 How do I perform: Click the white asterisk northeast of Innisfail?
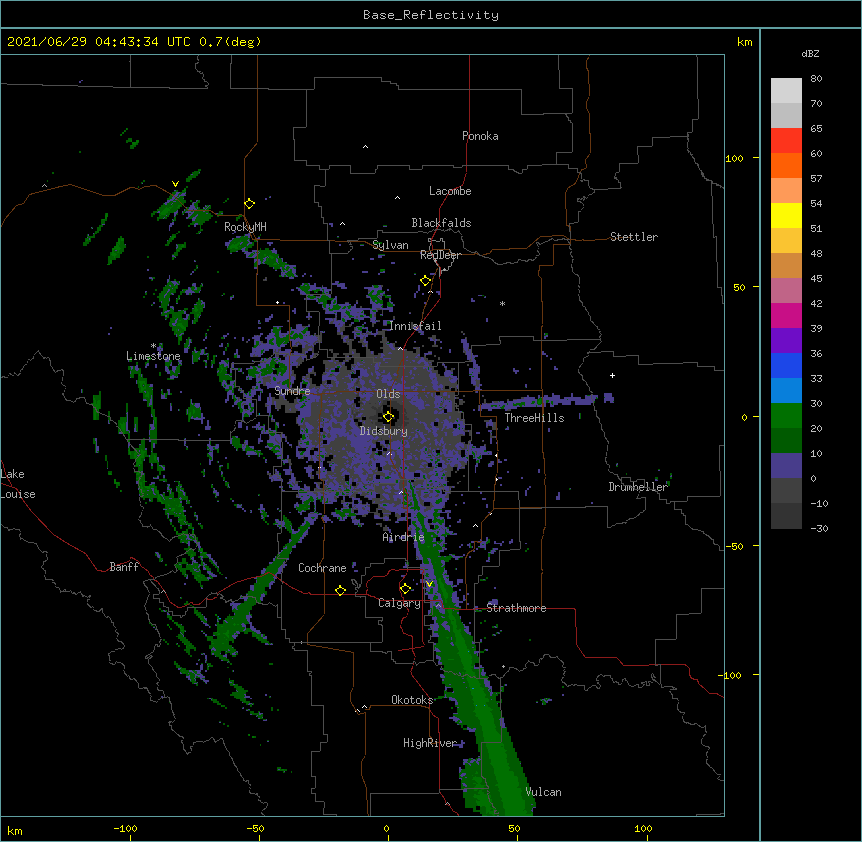coord(502,303)
